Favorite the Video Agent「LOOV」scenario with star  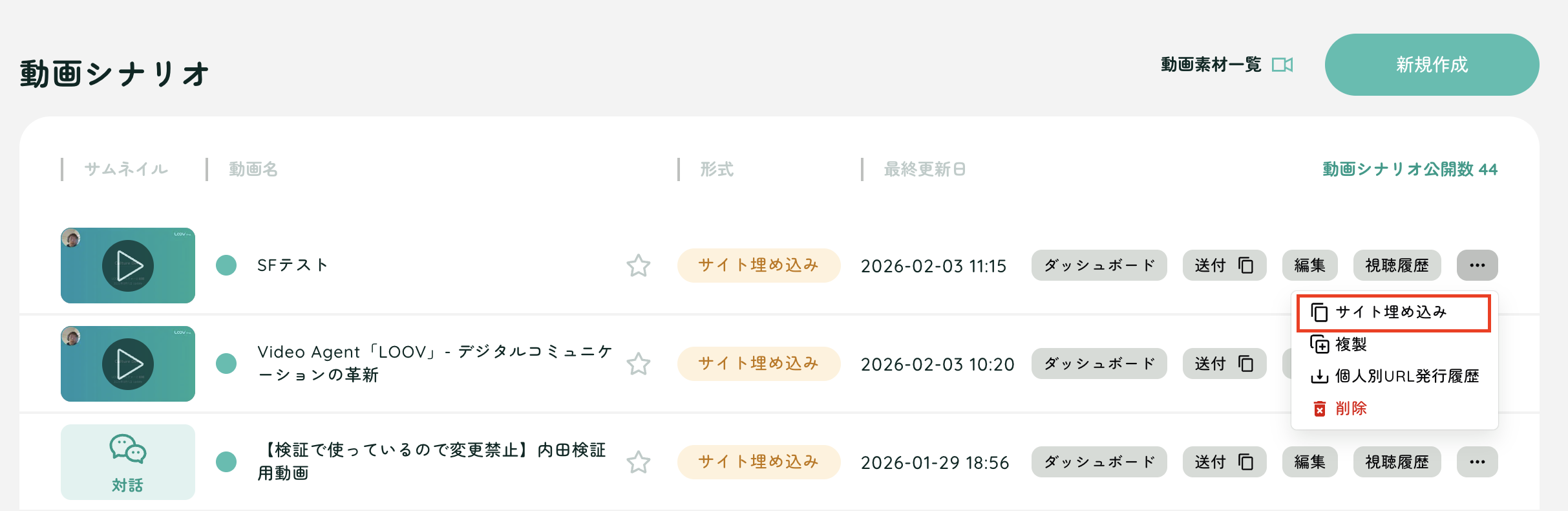[x=638, y=364]
